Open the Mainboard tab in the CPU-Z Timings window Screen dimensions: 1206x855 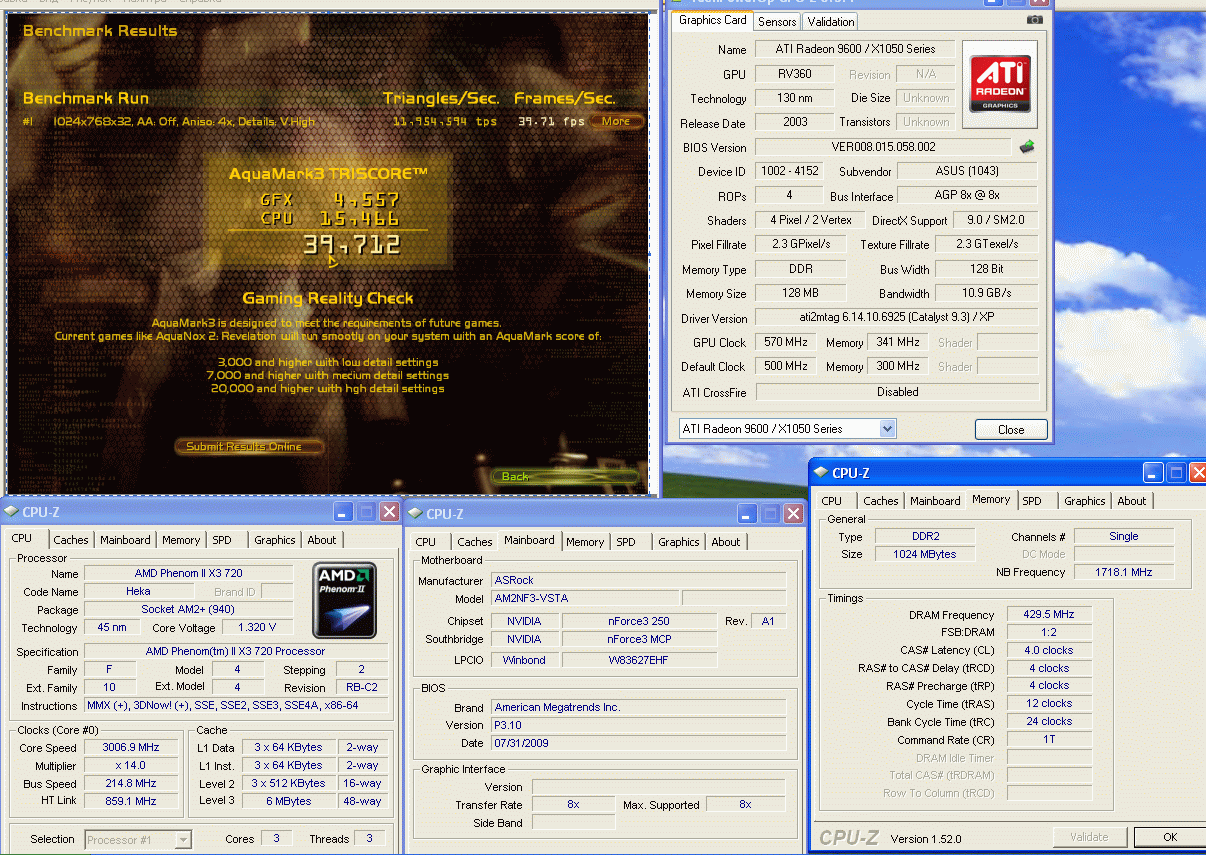tap(935, 501)
